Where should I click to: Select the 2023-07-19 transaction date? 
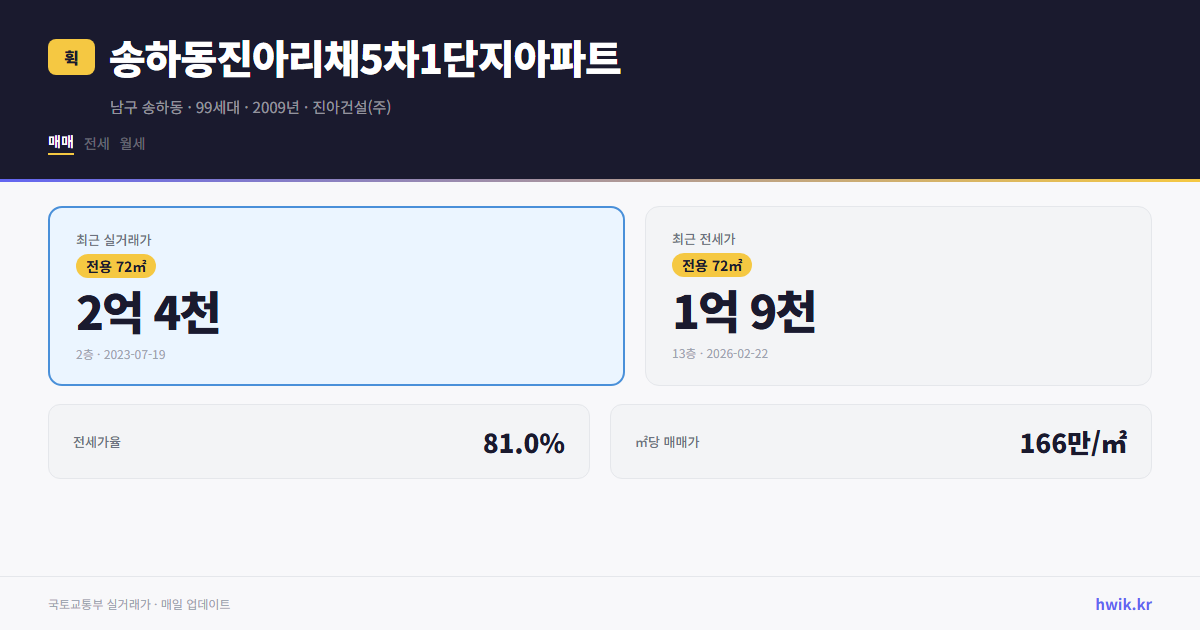coord(122,354)
